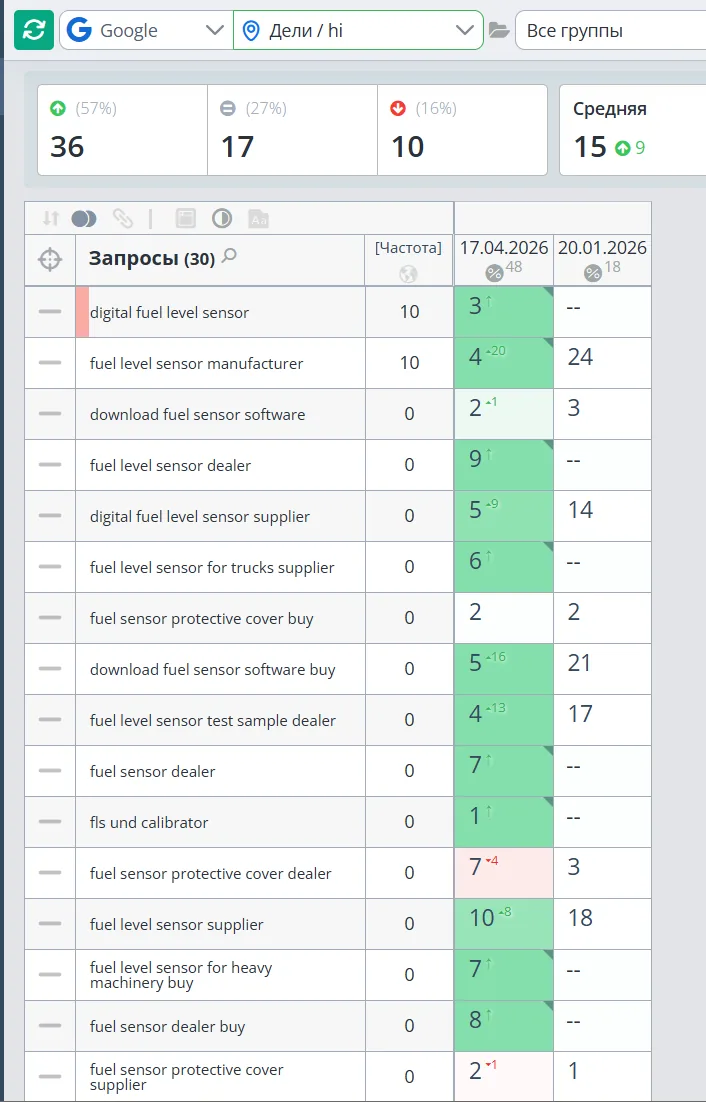Click dash icon for fuel level sensor dealer row
Screen dimensions: 706x1102
(50, 465)
